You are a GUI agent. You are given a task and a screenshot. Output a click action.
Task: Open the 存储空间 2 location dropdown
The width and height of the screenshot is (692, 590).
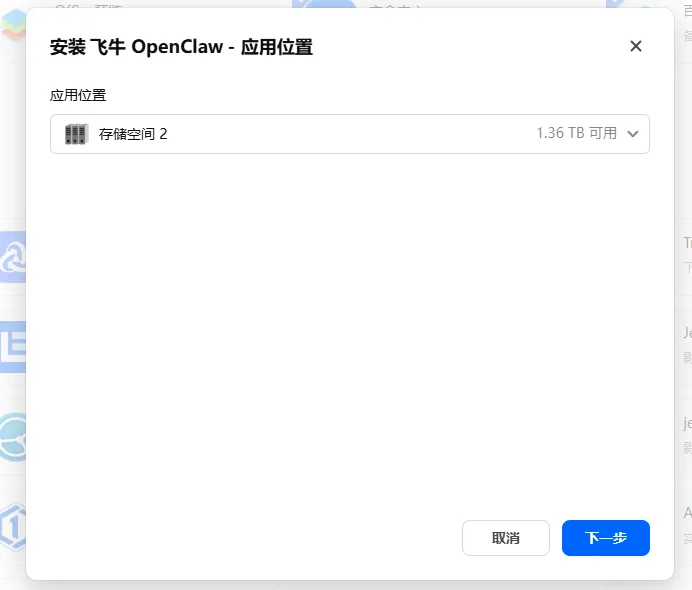[x=350, y=134]
